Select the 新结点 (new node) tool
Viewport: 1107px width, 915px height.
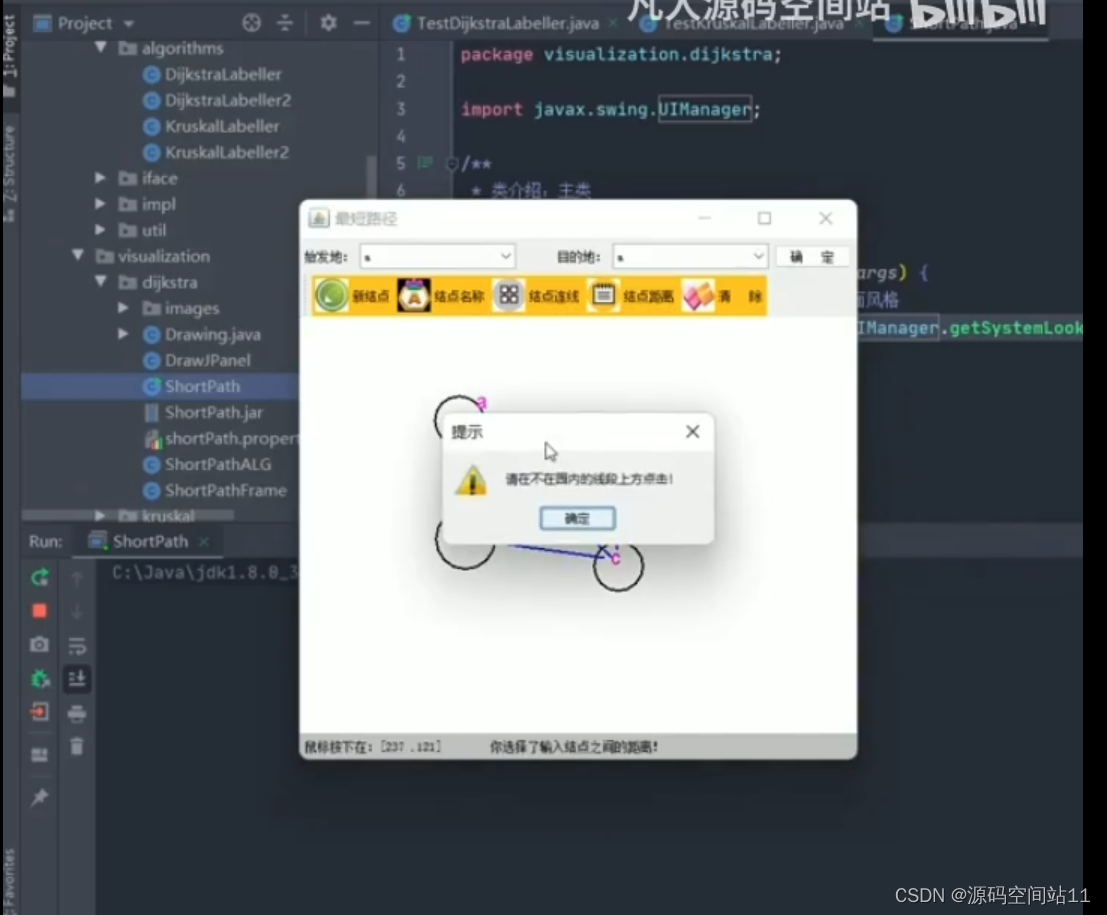pyautogui.click(x=330, y=296)
